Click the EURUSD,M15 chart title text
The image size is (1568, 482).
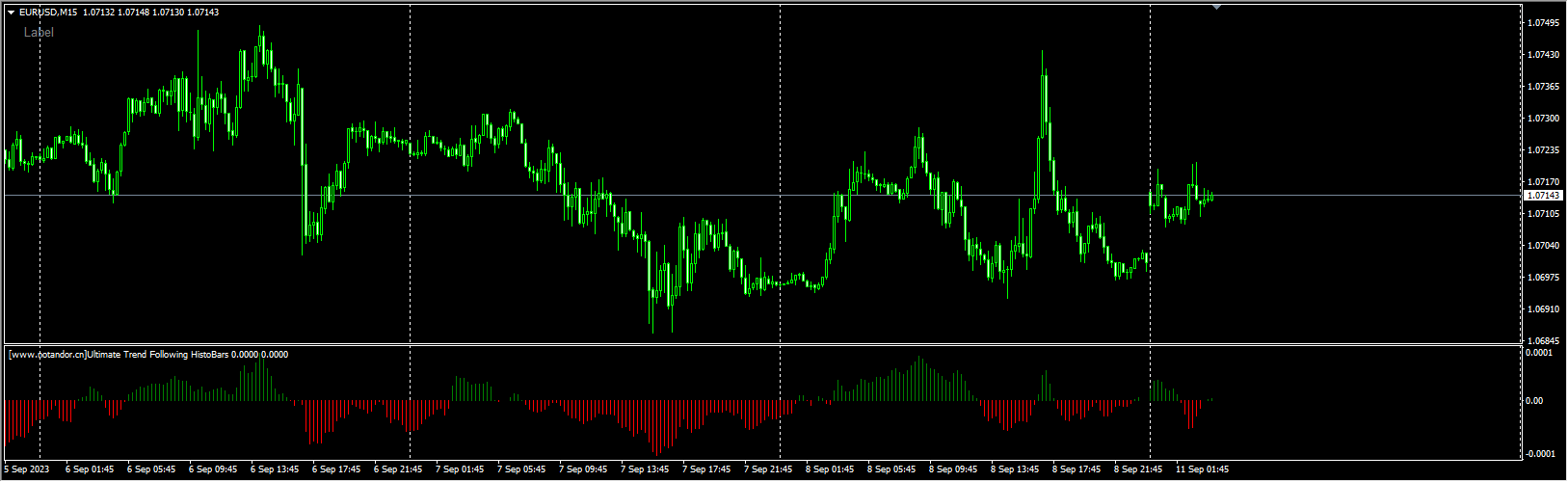pos(48,13)
